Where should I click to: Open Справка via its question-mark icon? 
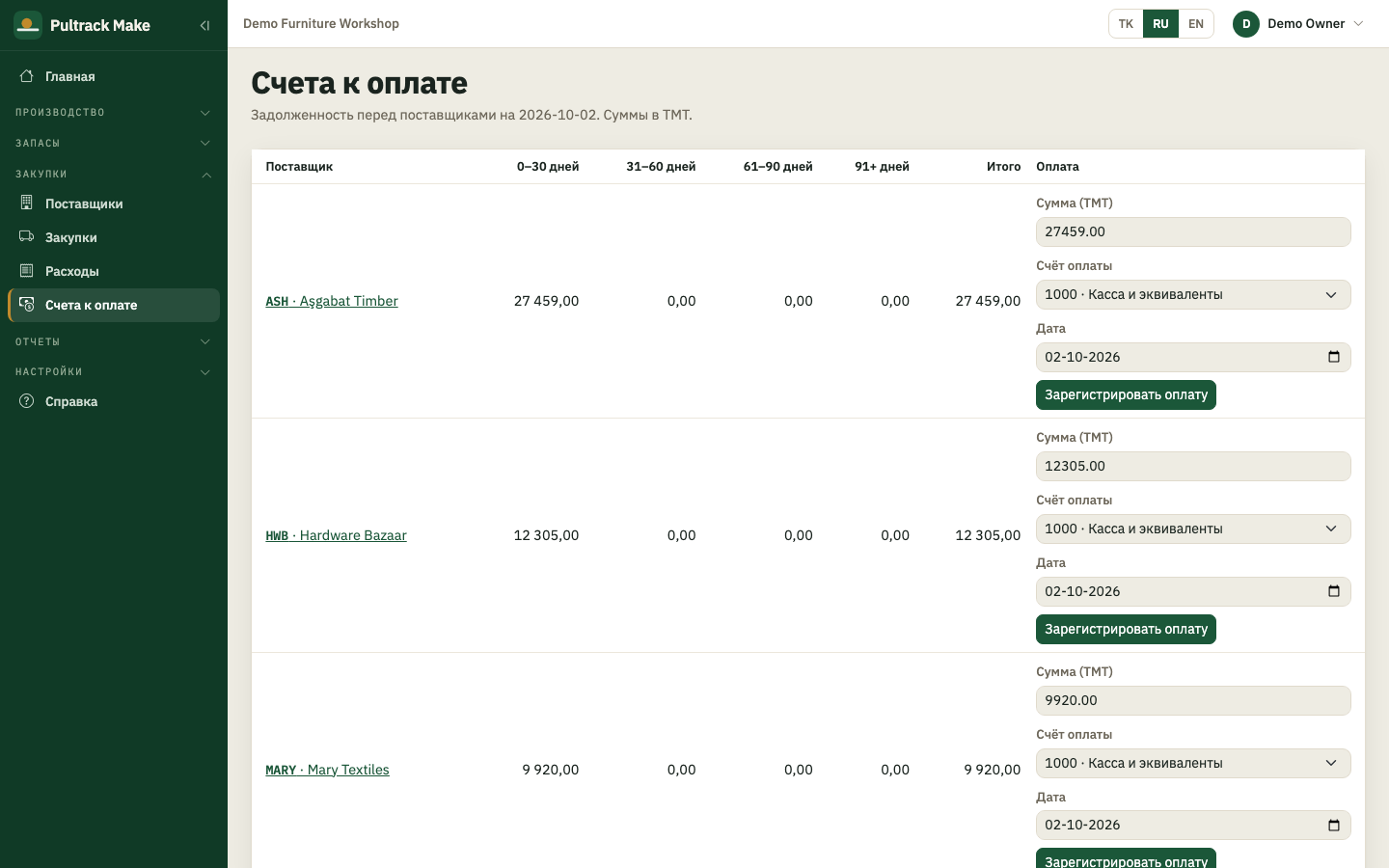coord(27,401)
